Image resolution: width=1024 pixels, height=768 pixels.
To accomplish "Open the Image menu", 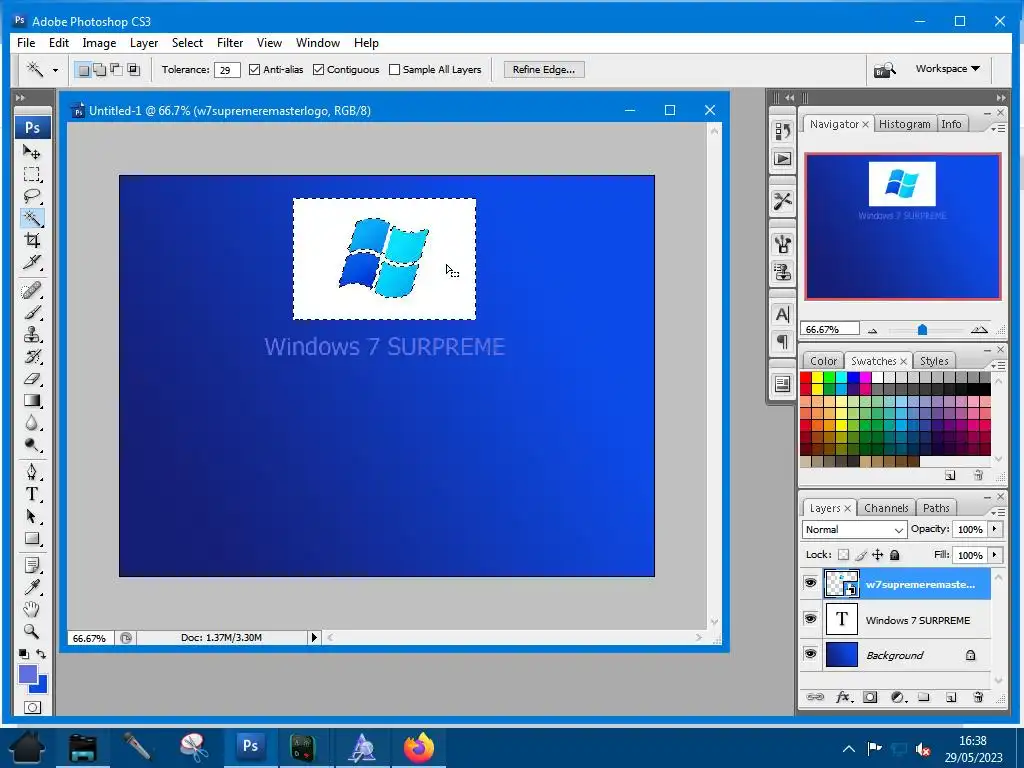I will (99, 42).
